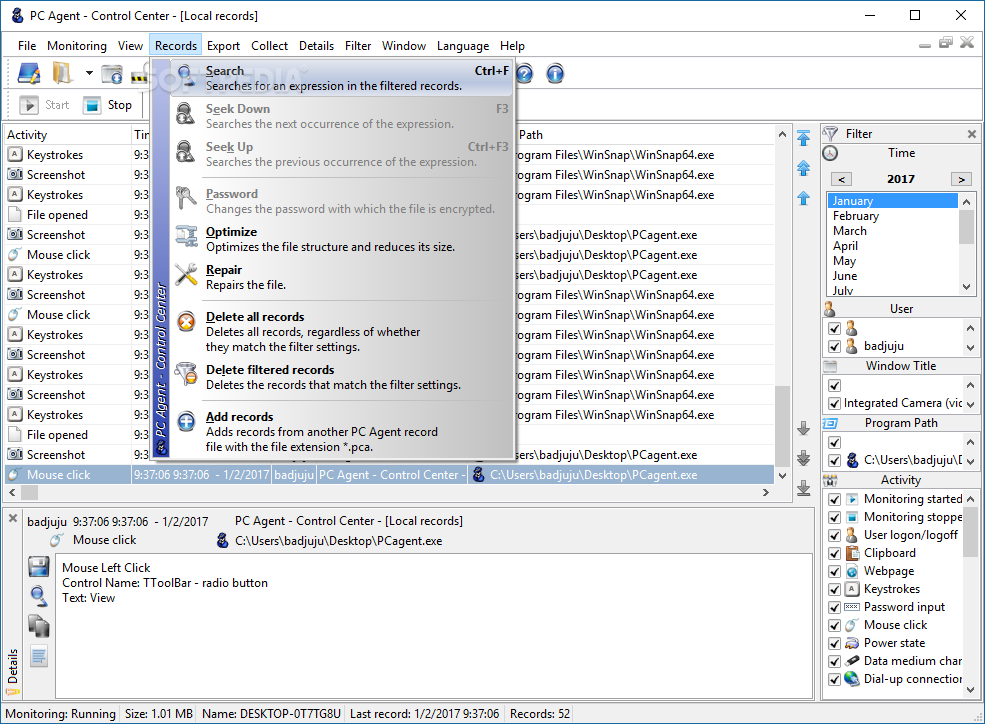Click the Window Title list scroll down arrow
Viewport: 985px width, 724px height.
click(971, 404)
